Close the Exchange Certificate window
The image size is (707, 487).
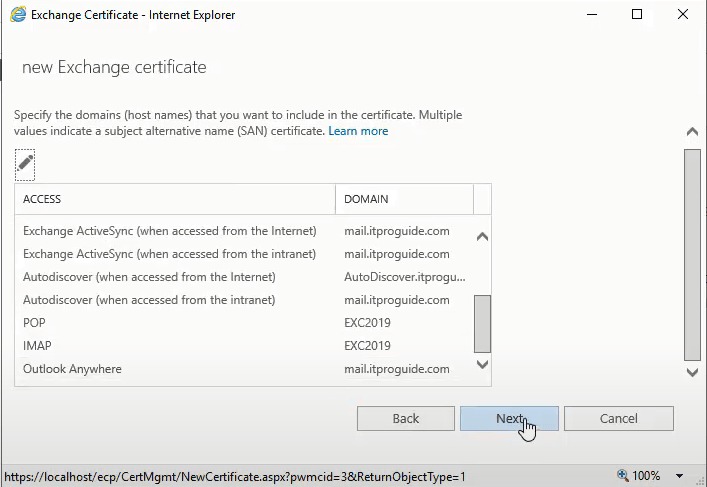(x=683, y=14)
